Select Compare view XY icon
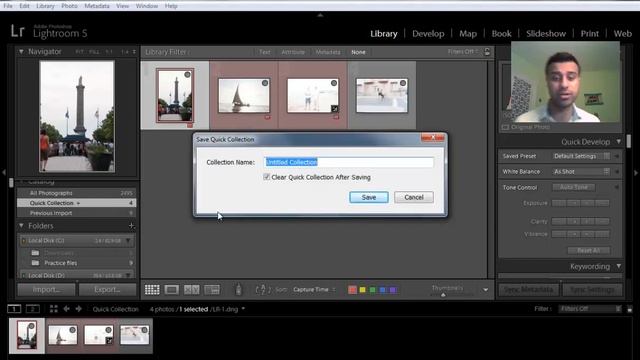The height and width of the screenshot is (360, 640). pos(191,290)
